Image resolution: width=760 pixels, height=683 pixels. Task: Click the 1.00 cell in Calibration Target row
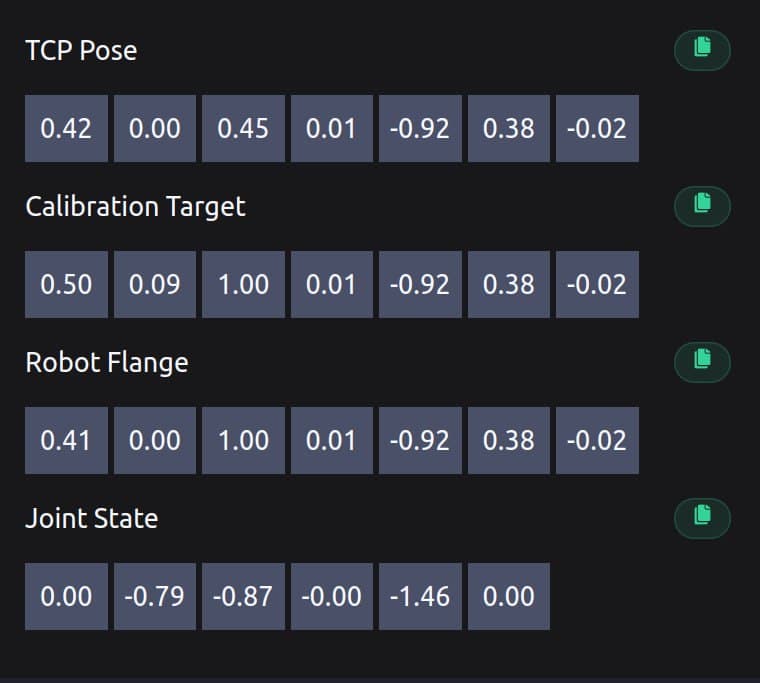coord(243,285)
